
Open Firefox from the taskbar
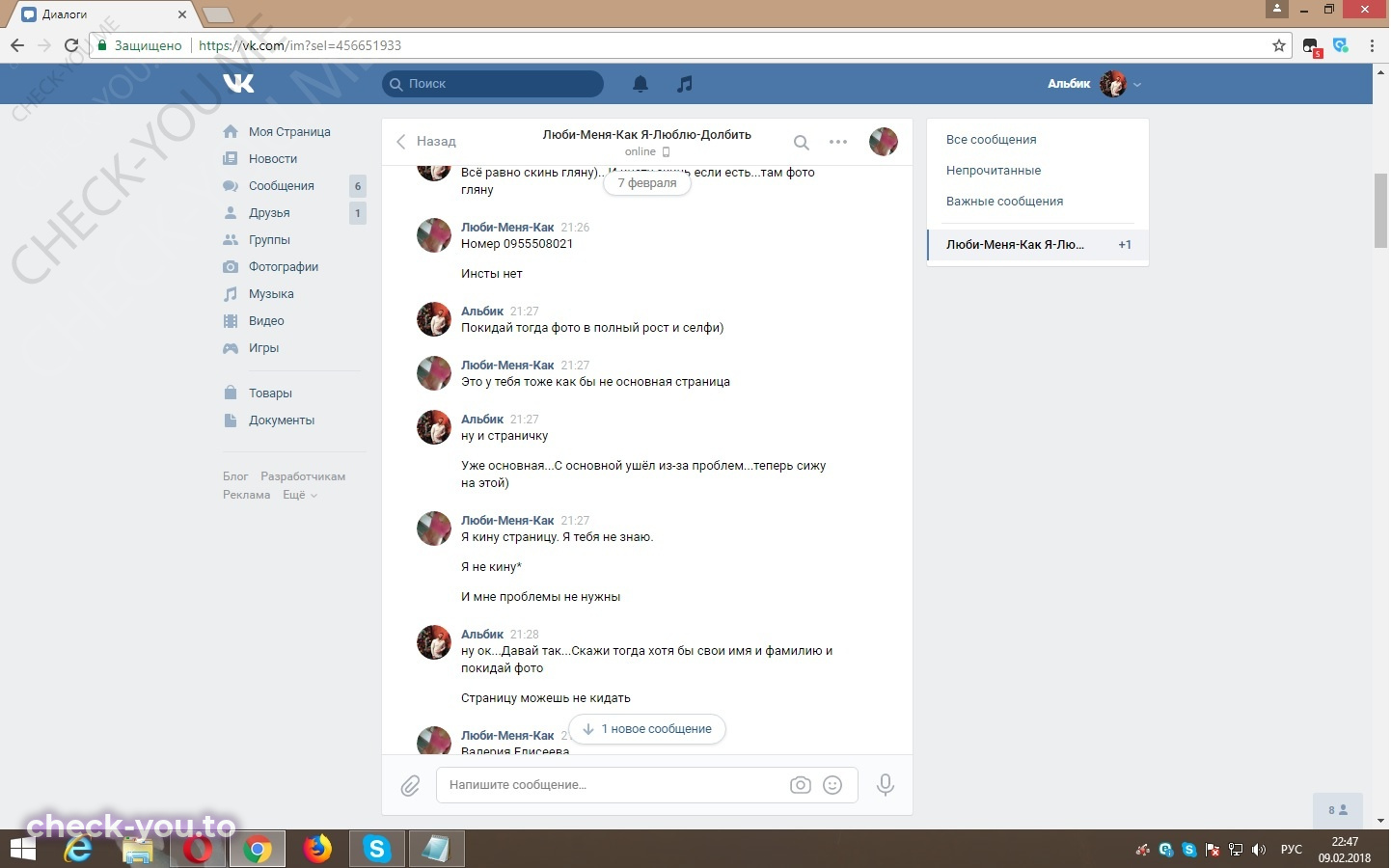[316, 850]
